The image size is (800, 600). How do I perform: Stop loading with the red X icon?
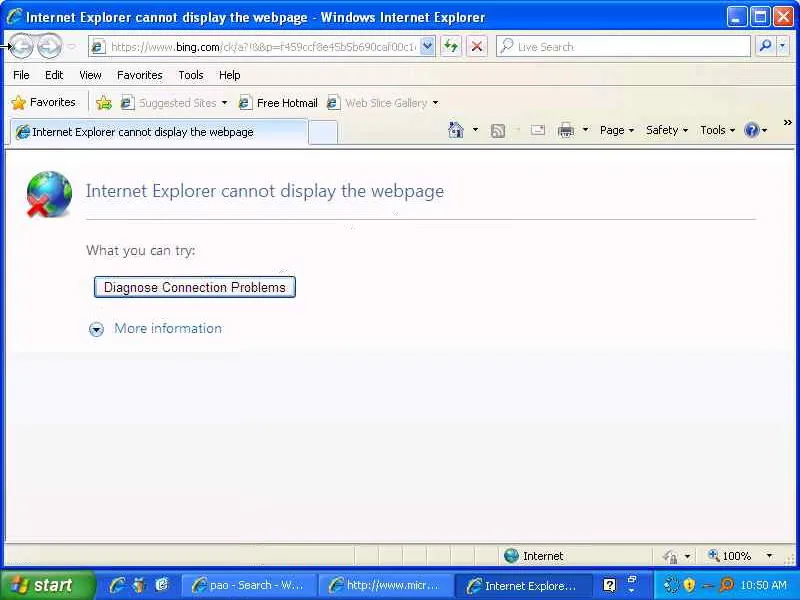[x=477, y=46]
